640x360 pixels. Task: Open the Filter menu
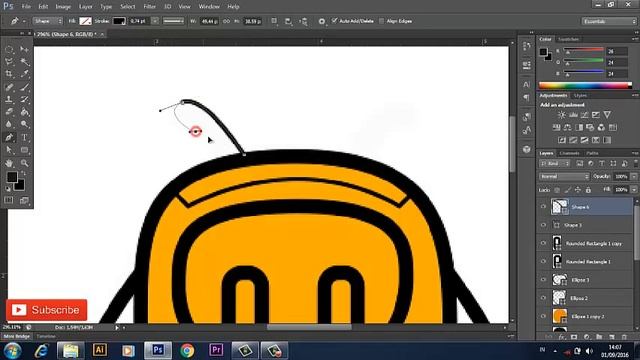tap(149, 7)
